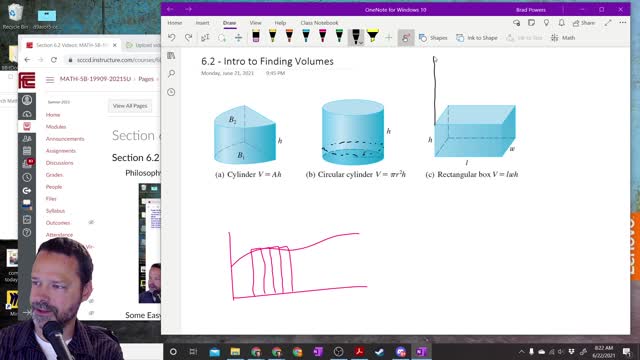The image size is (640, 360).
Task: Open Assignments course link
Action: [61, 151]
